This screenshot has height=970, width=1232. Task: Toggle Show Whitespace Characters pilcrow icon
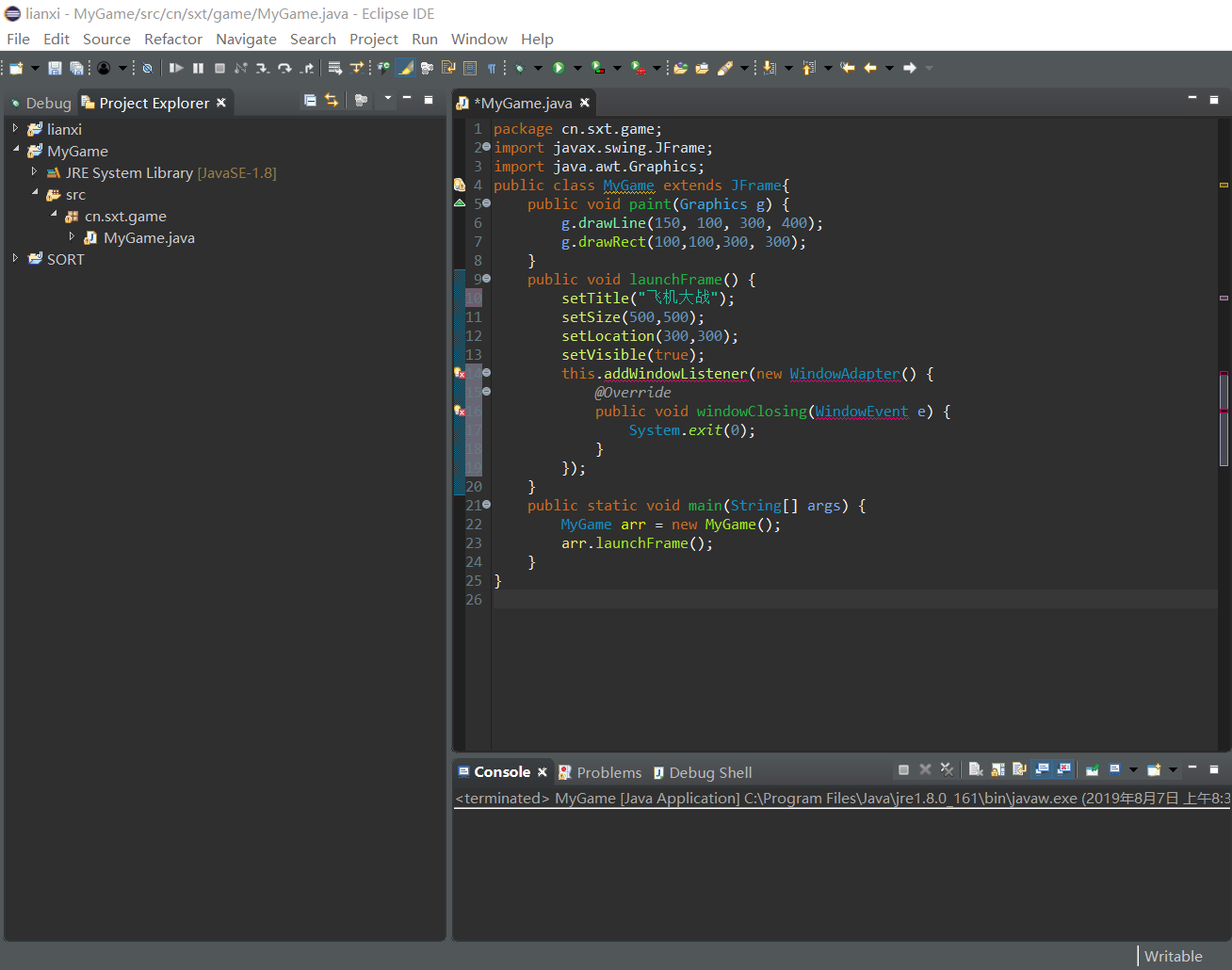(492, 68)
